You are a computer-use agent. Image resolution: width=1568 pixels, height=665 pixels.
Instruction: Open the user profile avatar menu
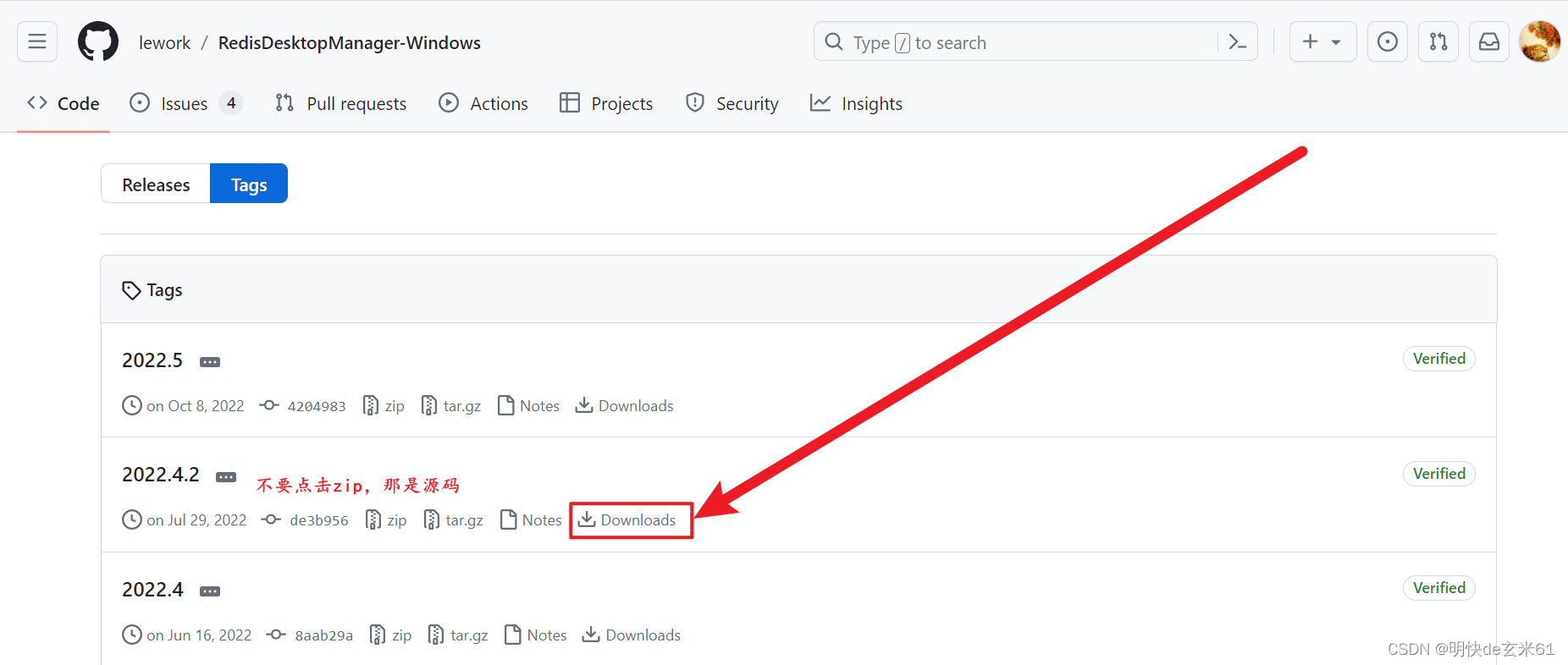(1540, 41)
